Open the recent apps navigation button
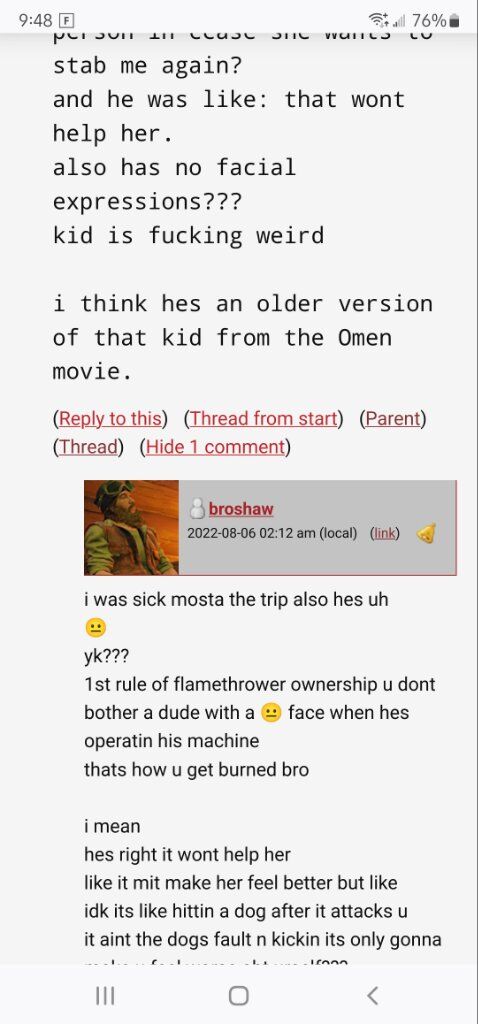 click(x=105, y=995)
